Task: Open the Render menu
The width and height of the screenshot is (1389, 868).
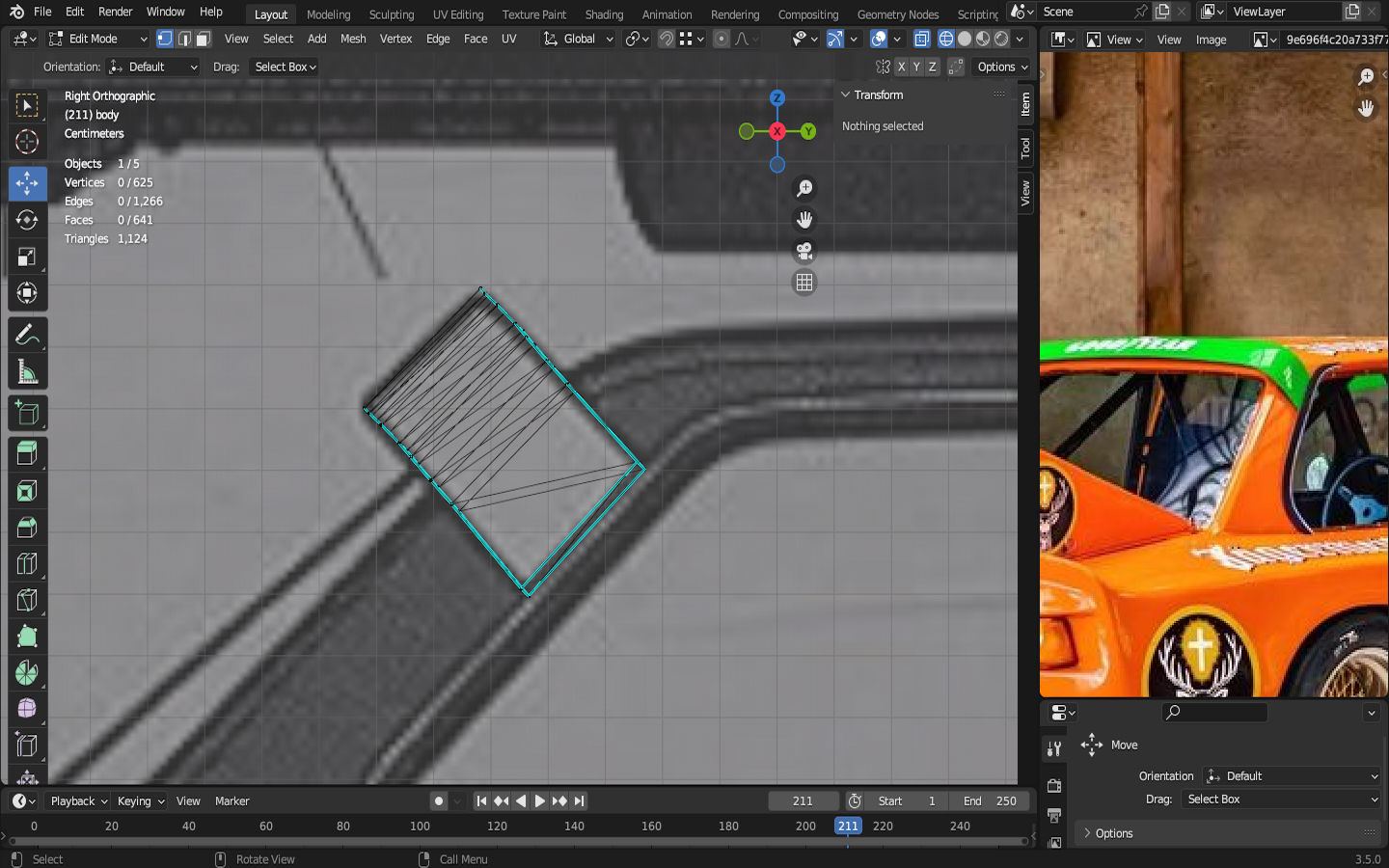Action: (x=116, y=12)
